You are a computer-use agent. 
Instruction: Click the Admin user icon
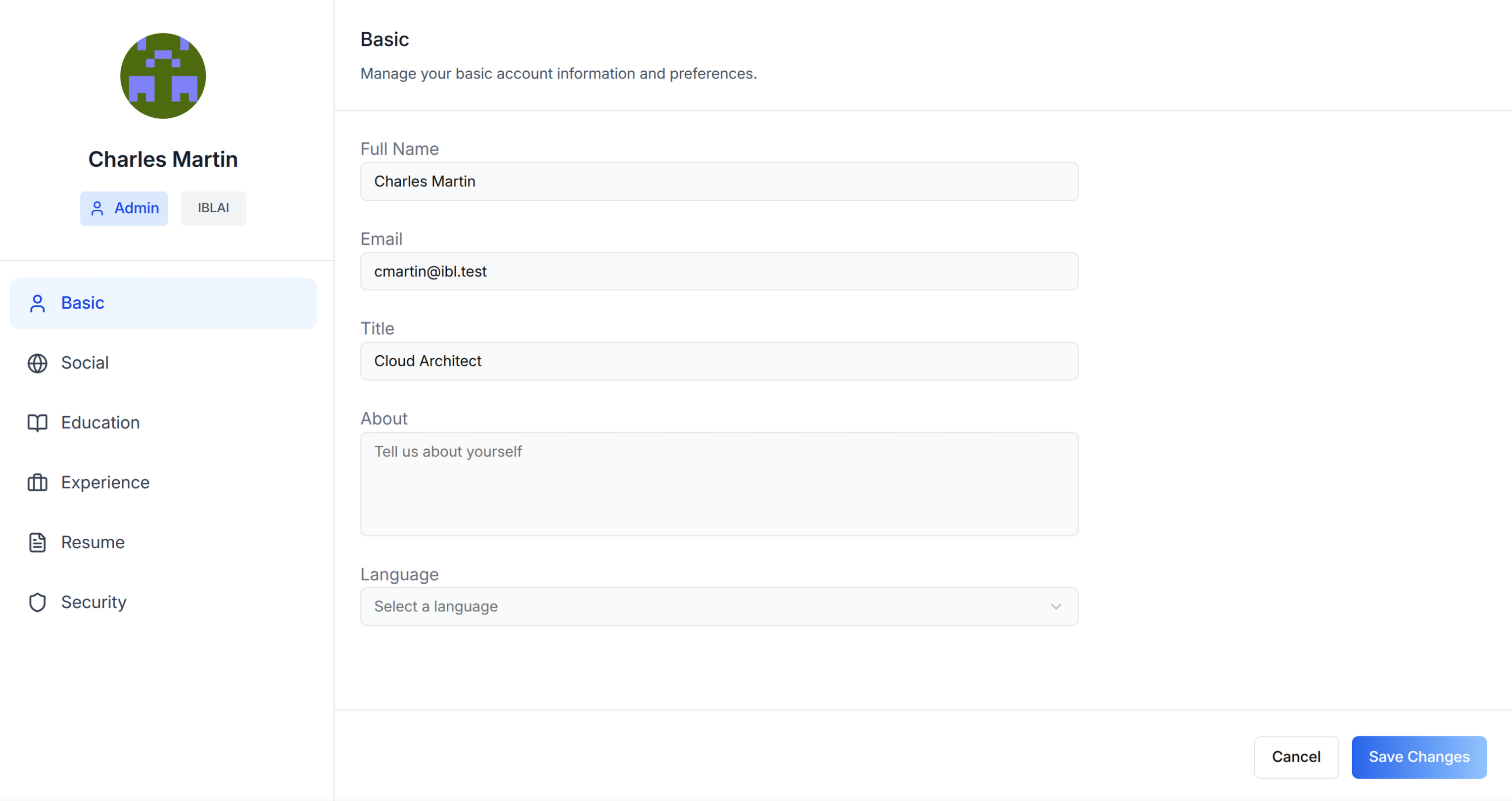pyautogui.click(x=97, y=208)
